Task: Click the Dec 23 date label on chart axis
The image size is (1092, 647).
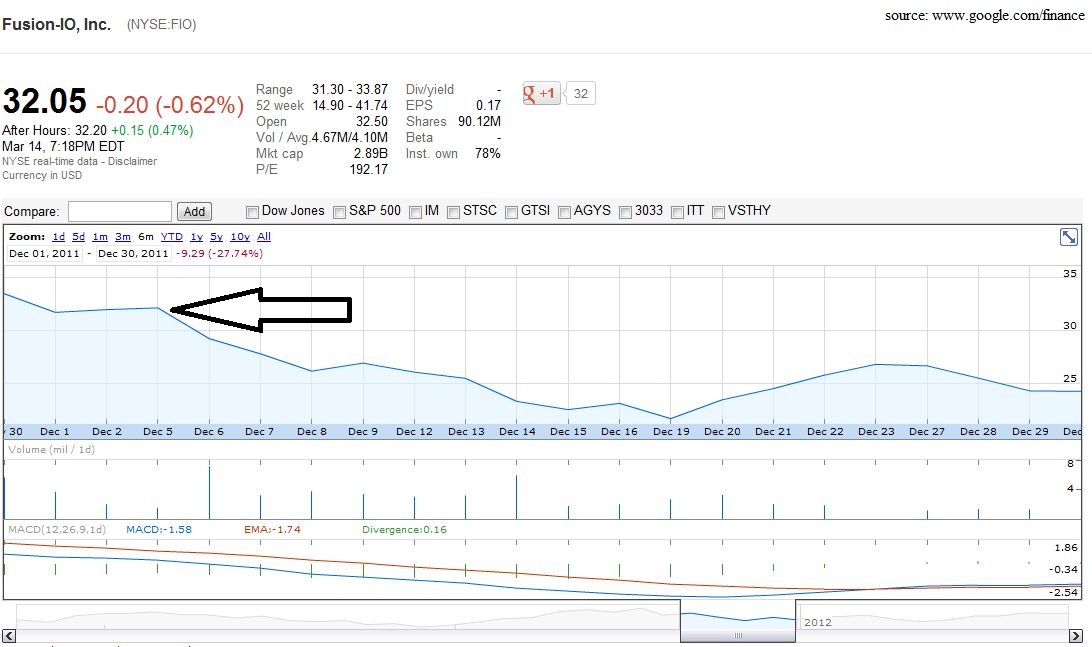Action: pos(876,432)
